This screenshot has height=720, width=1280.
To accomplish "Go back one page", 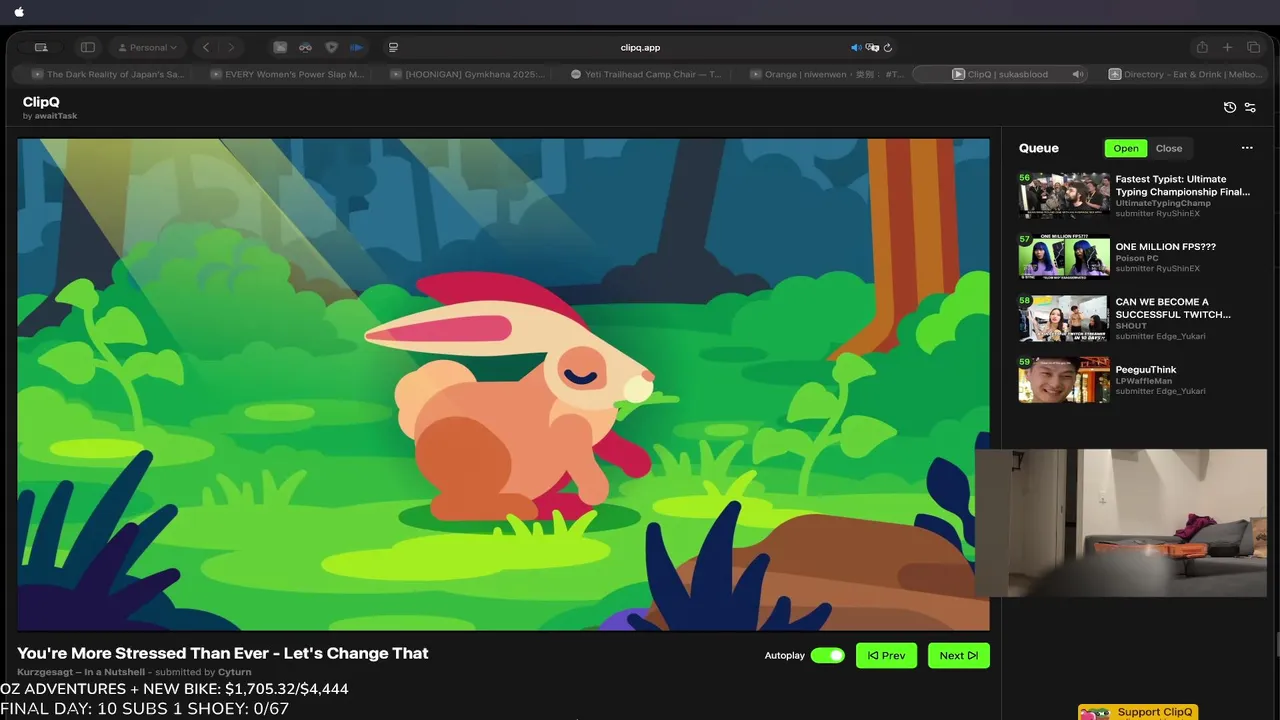I will click(206, 47).
